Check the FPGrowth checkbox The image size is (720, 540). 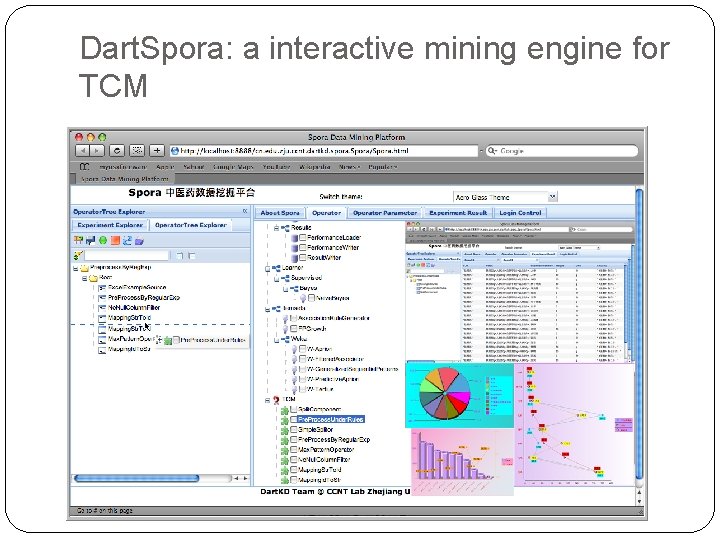click(294, 328)
